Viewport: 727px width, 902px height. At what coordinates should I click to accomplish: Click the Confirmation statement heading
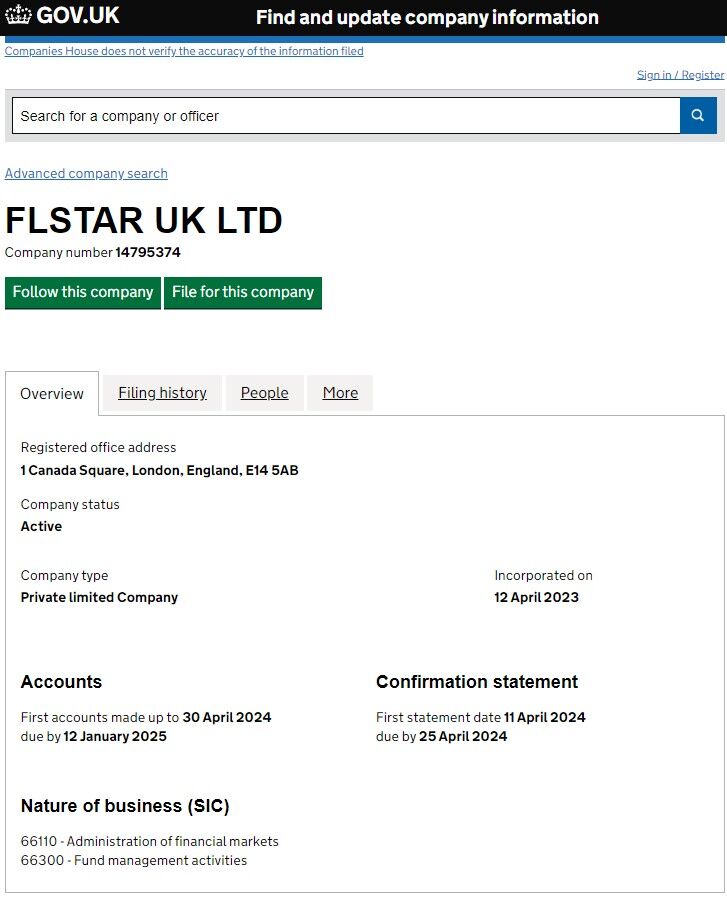(x=476, y=682)
